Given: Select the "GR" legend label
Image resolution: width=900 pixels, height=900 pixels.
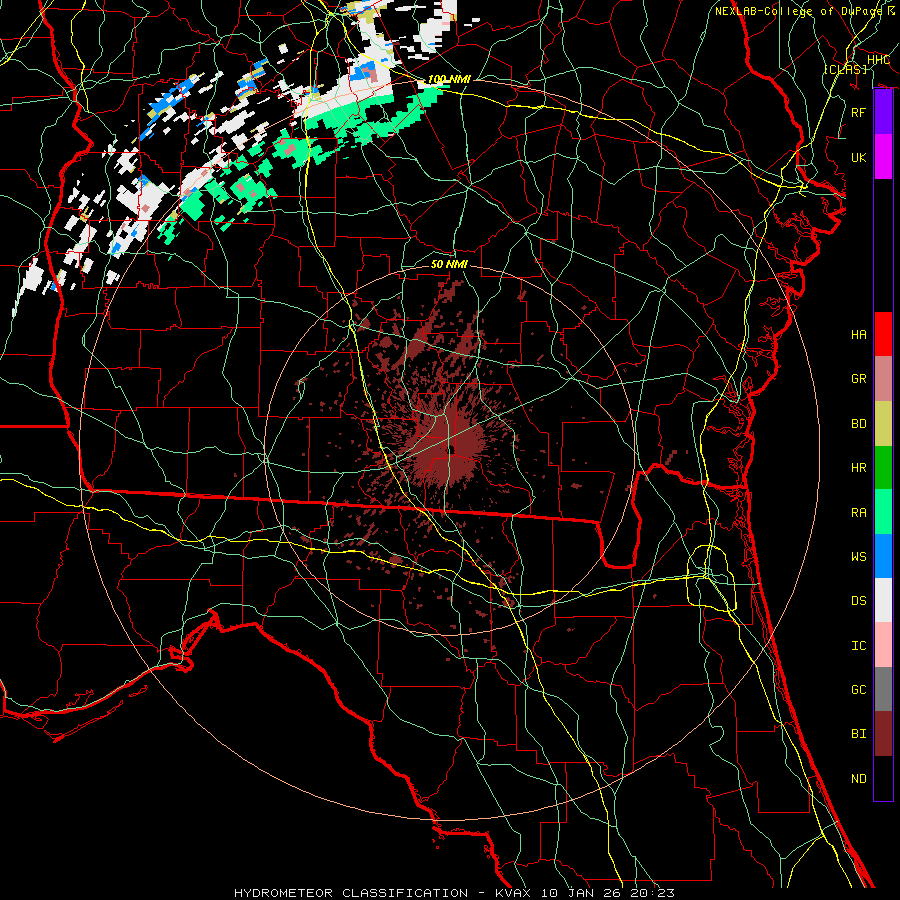Looking at the screenshot, I should pos(859,379).
